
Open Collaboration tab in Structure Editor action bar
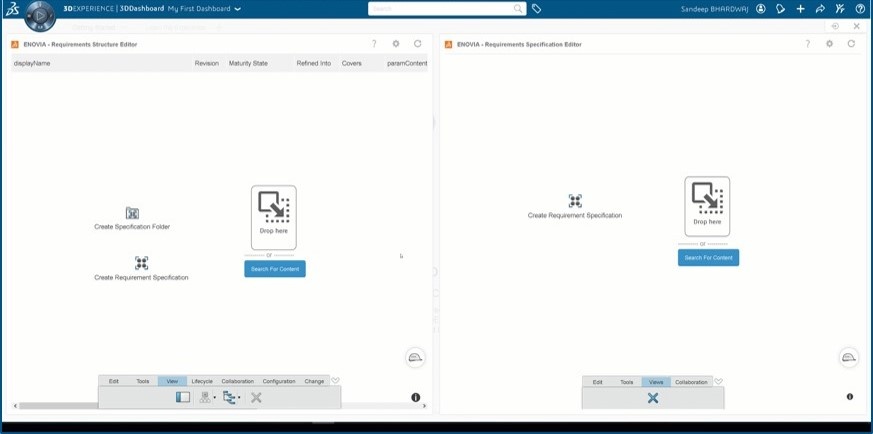(238, 381)
